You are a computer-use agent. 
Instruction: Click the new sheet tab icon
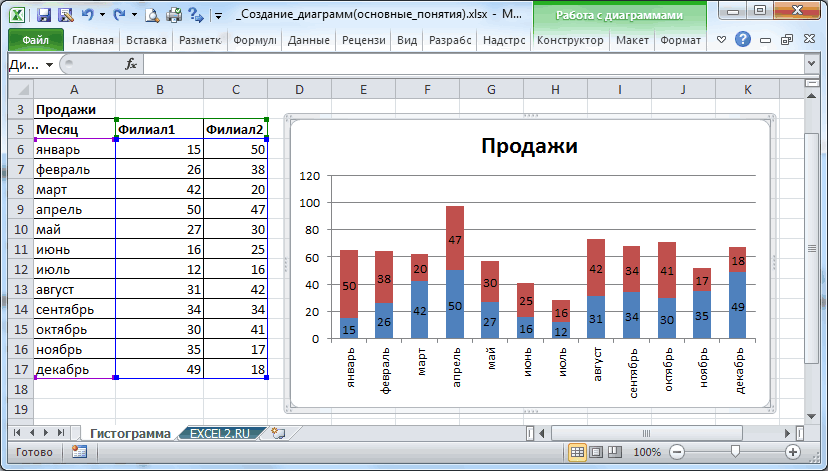click(x=278, y=433)
